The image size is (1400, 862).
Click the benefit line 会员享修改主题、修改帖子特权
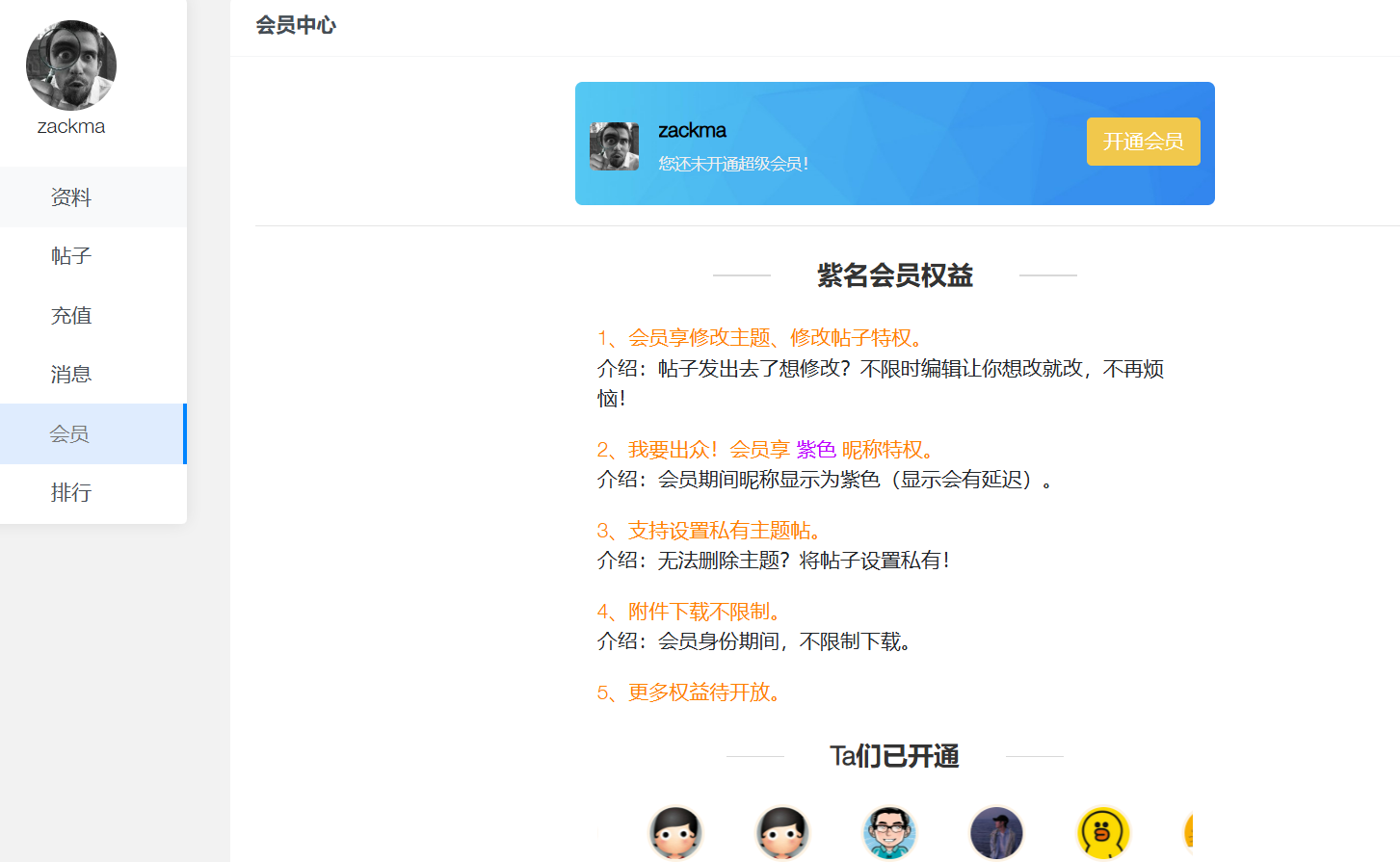point(762,338)
